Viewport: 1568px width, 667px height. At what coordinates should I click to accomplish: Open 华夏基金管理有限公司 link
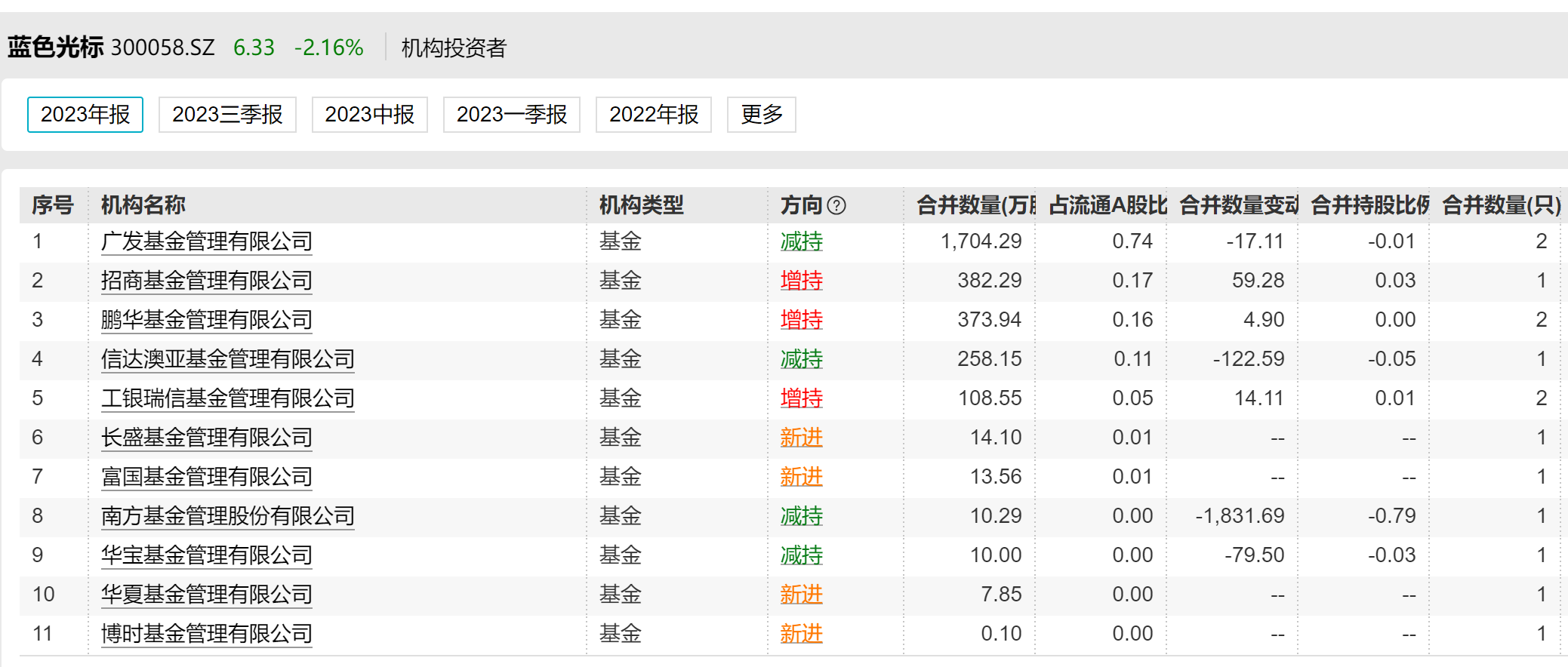tap(207, 595)
